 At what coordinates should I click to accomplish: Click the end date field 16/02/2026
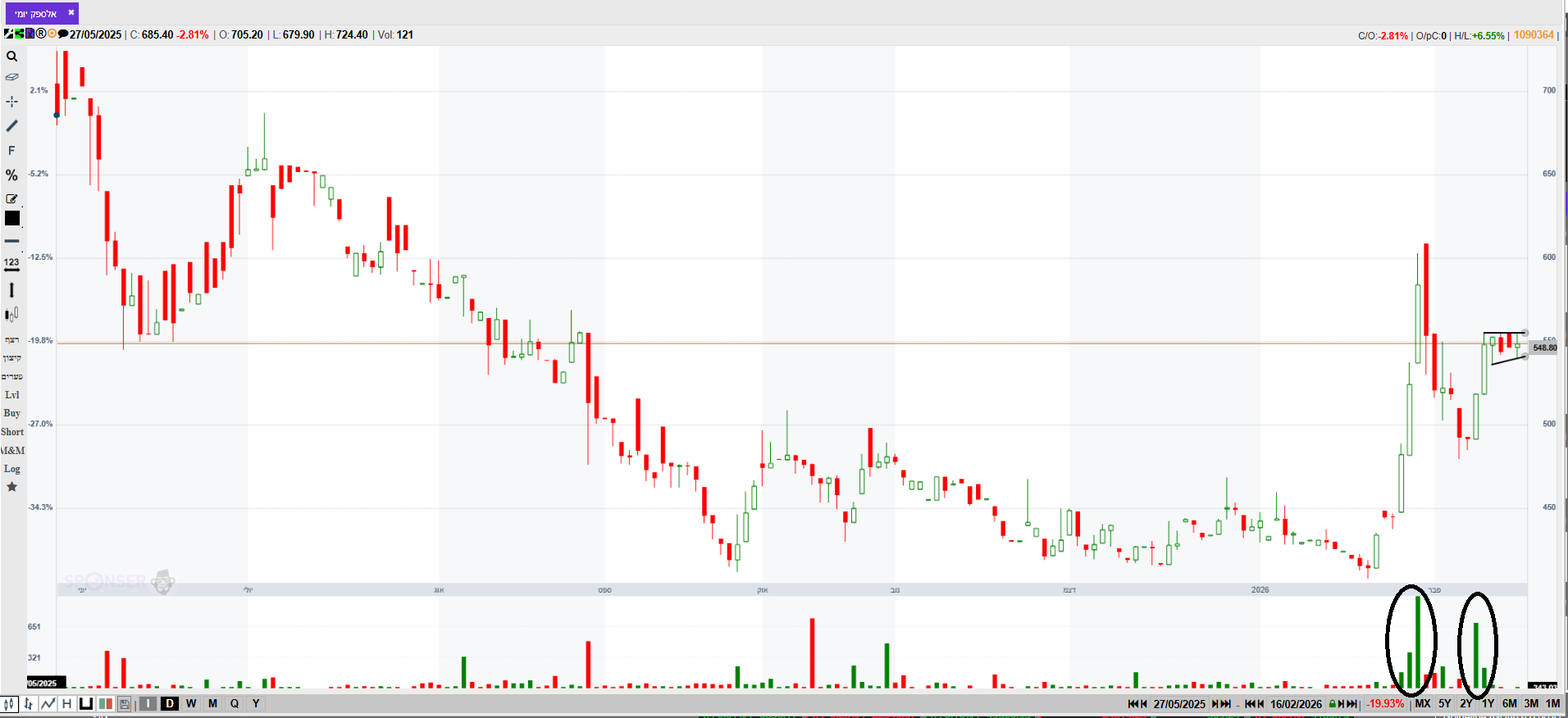1296,704
